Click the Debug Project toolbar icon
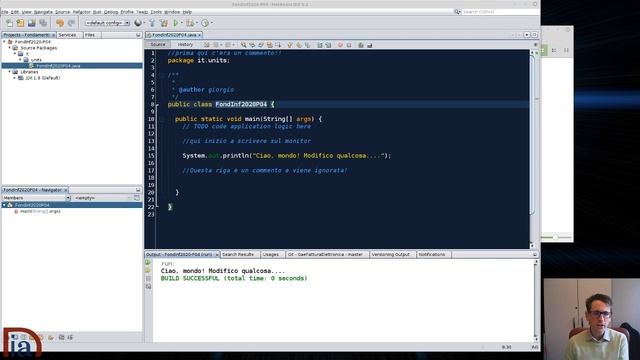The image size is (640, 360). coord(189,23)
